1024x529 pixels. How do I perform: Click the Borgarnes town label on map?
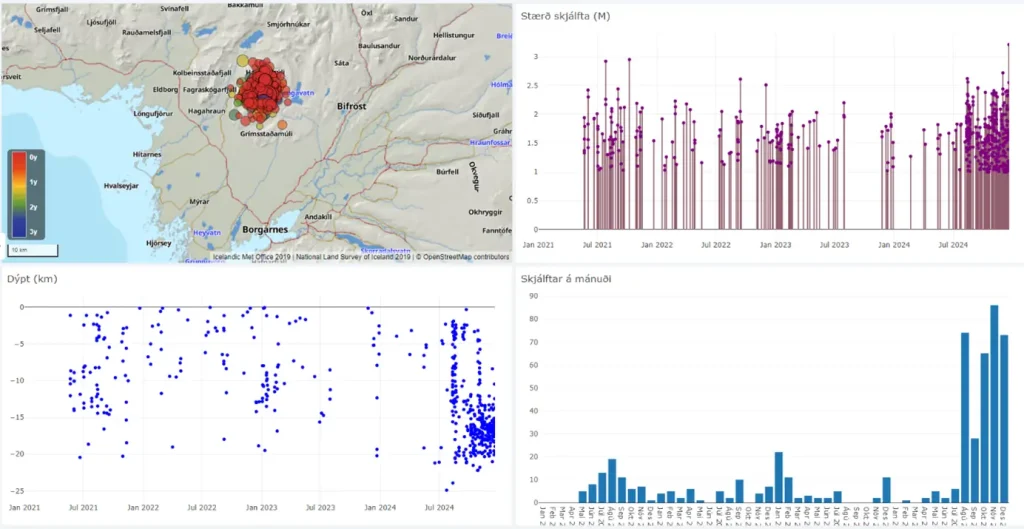tap(266, 231)
